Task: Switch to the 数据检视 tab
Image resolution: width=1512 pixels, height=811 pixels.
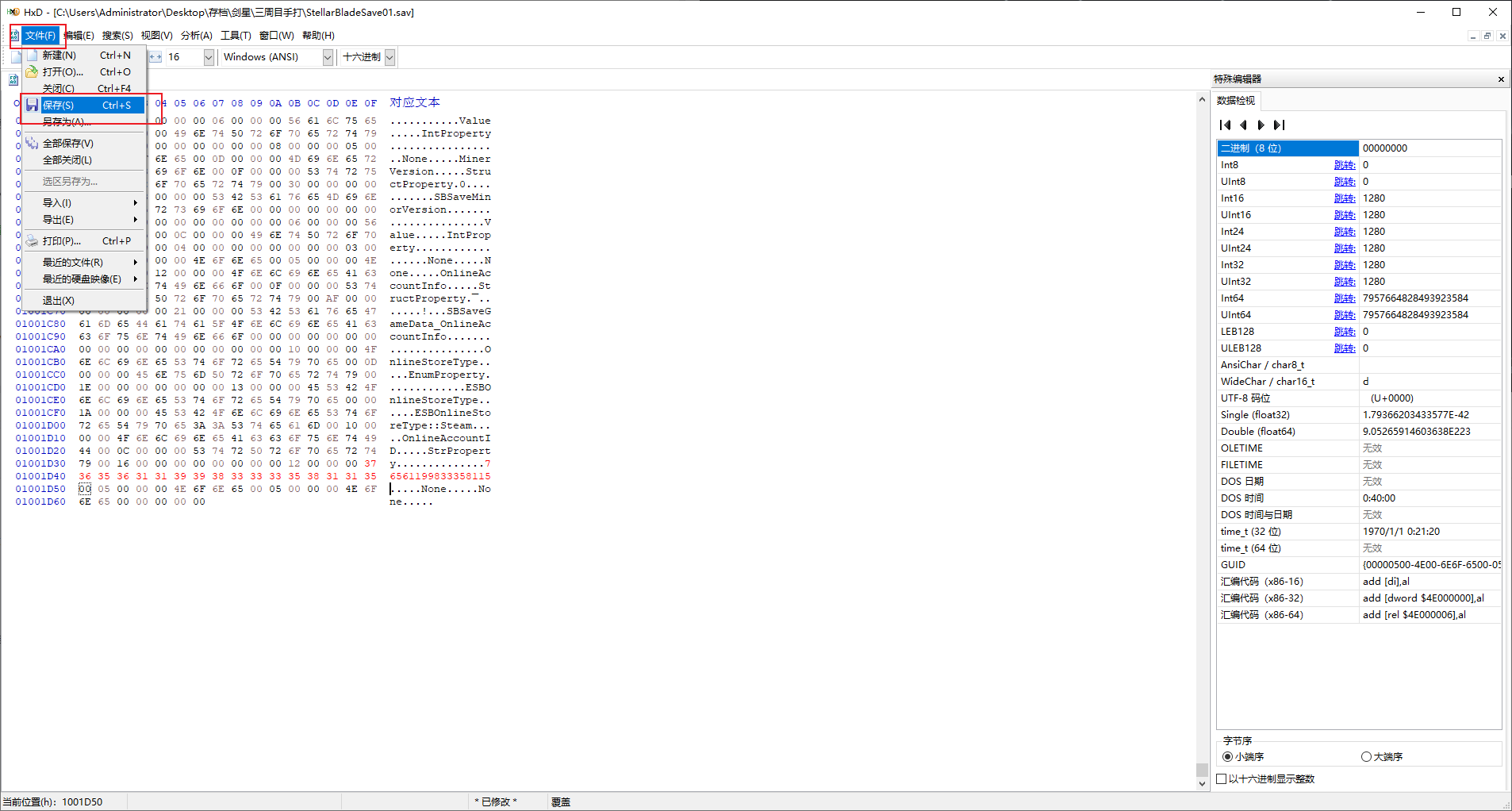Action: coord(1236,101)
